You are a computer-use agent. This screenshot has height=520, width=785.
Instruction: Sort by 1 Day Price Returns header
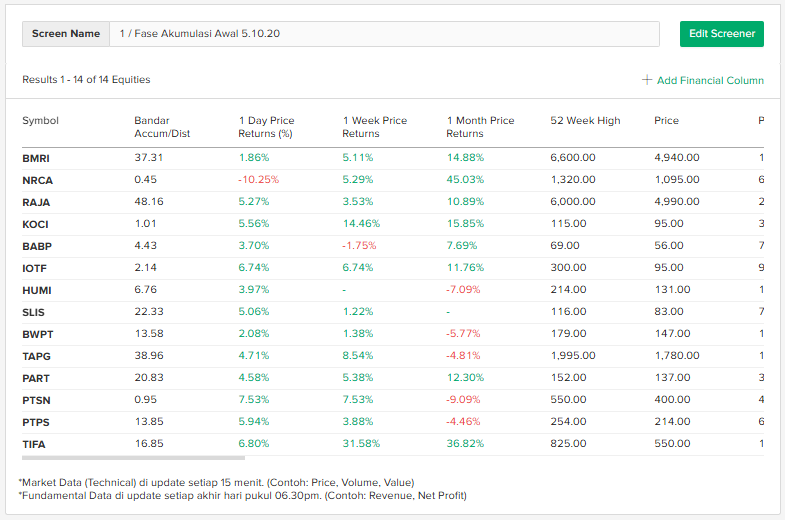click(266, 127)
